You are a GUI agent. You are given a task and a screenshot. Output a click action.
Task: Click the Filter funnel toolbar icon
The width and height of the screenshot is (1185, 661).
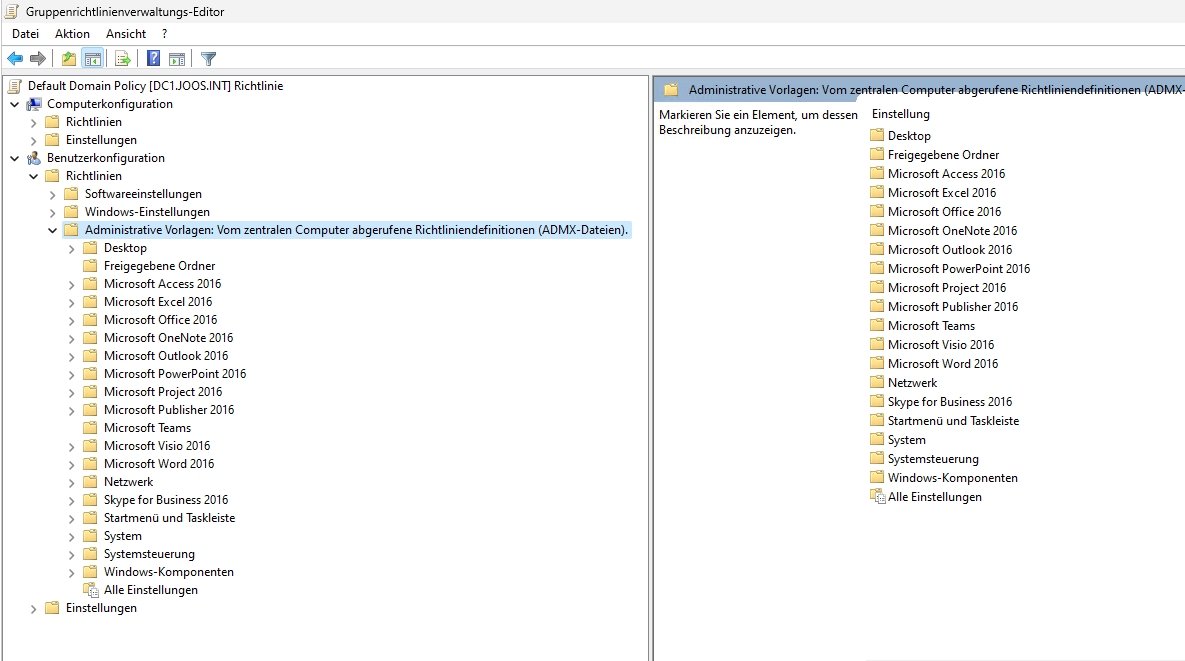(208, 58)
